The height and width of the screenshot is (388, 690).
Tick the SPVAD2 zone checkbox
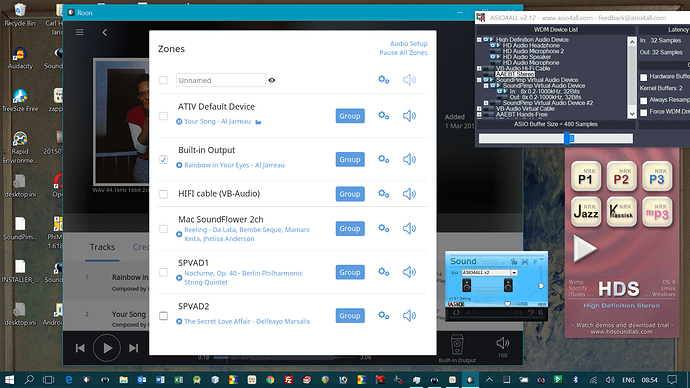click(163, 316)
